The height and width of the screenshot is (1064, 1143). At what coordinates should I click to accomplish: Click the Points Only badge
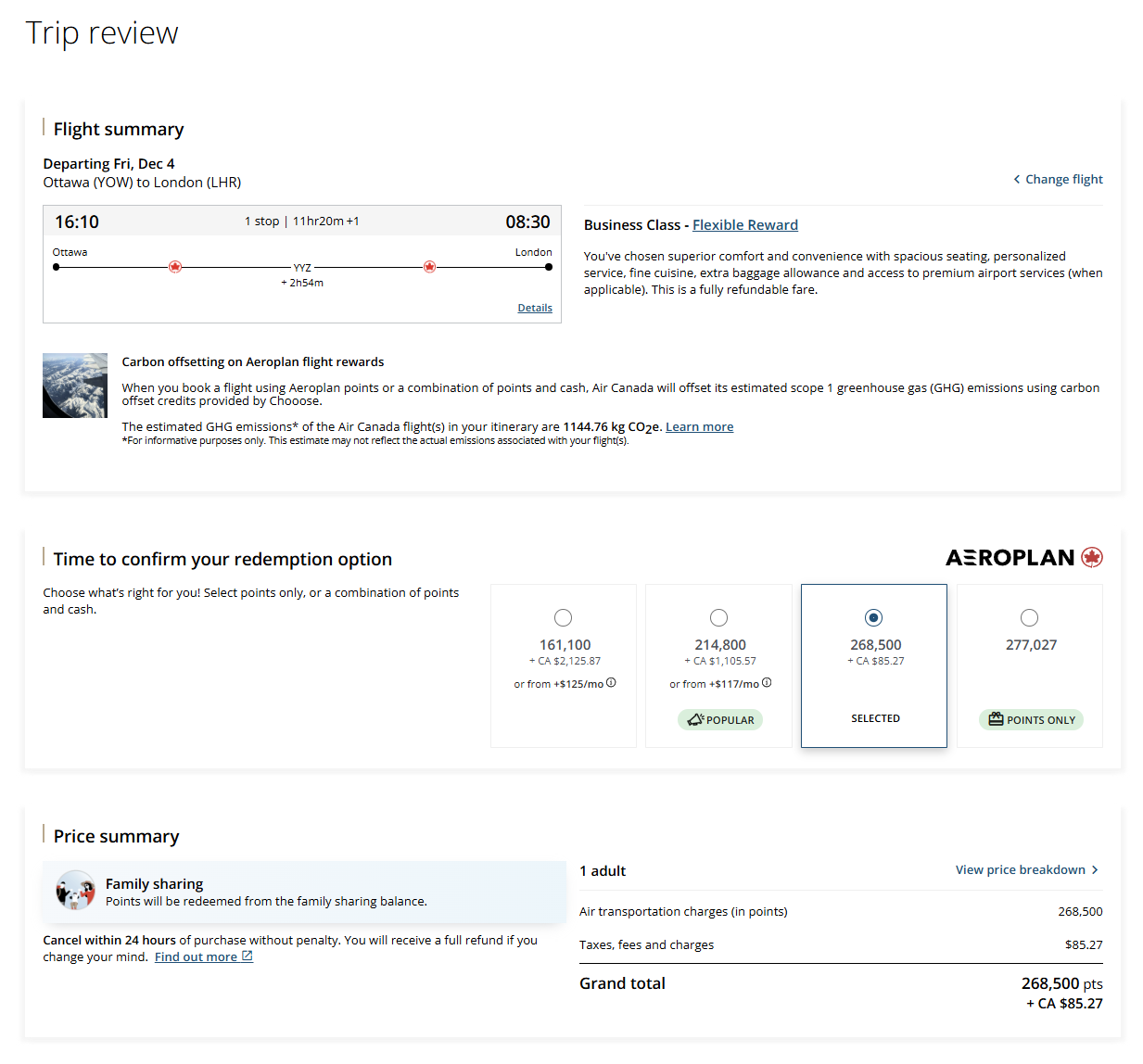point(1031,720)
